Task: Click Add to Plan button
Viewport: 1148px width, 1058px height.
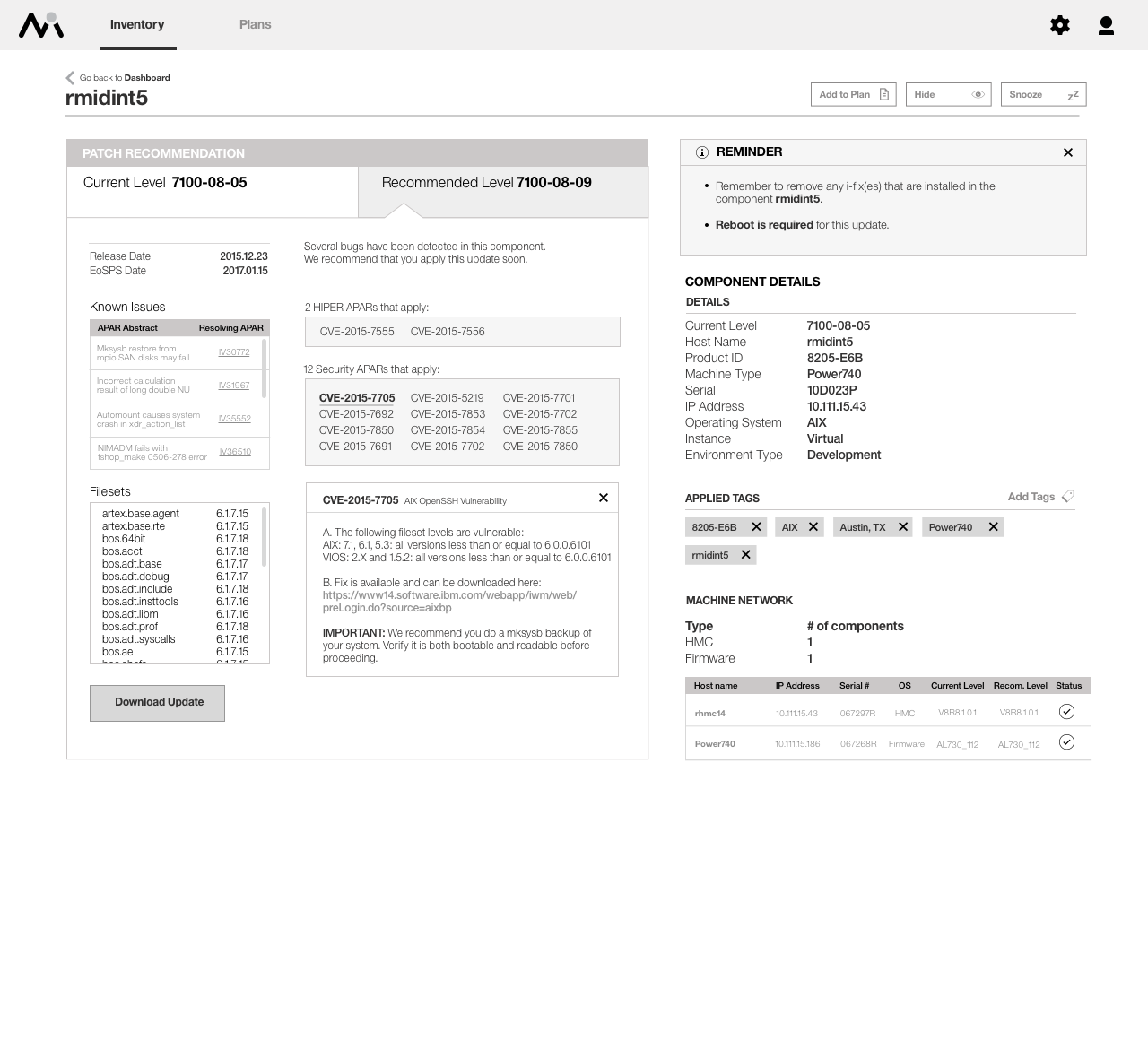Action: [x=854, y=95]
